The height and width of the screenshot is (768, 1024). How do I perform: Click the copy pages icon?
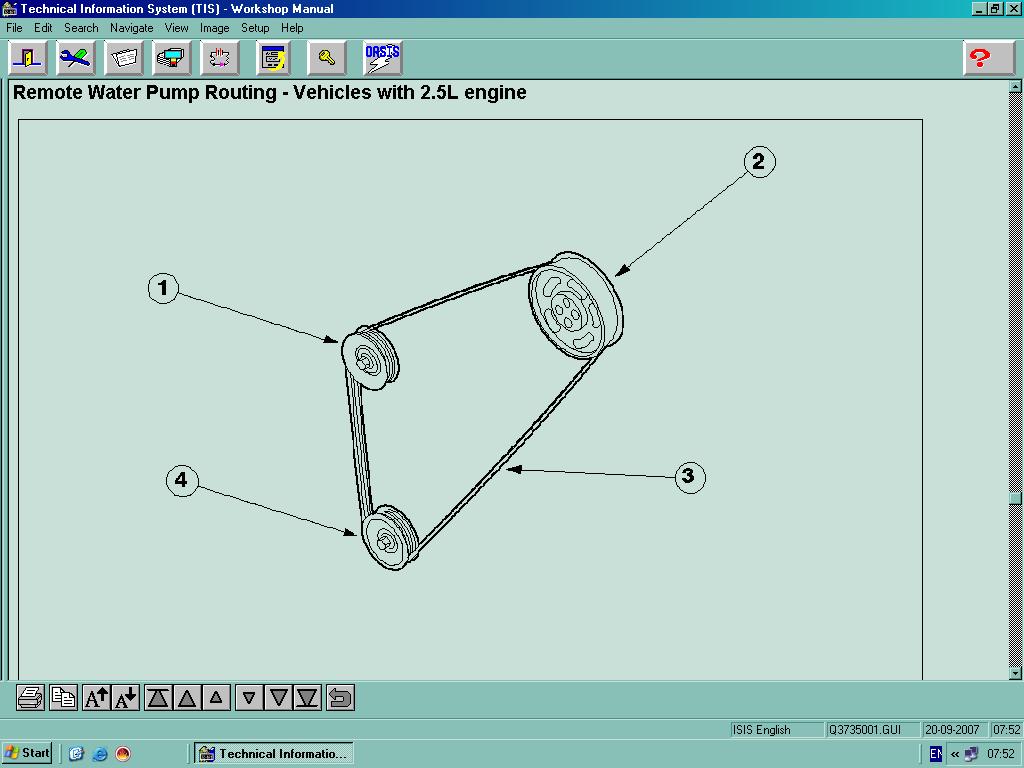(63, 697)
